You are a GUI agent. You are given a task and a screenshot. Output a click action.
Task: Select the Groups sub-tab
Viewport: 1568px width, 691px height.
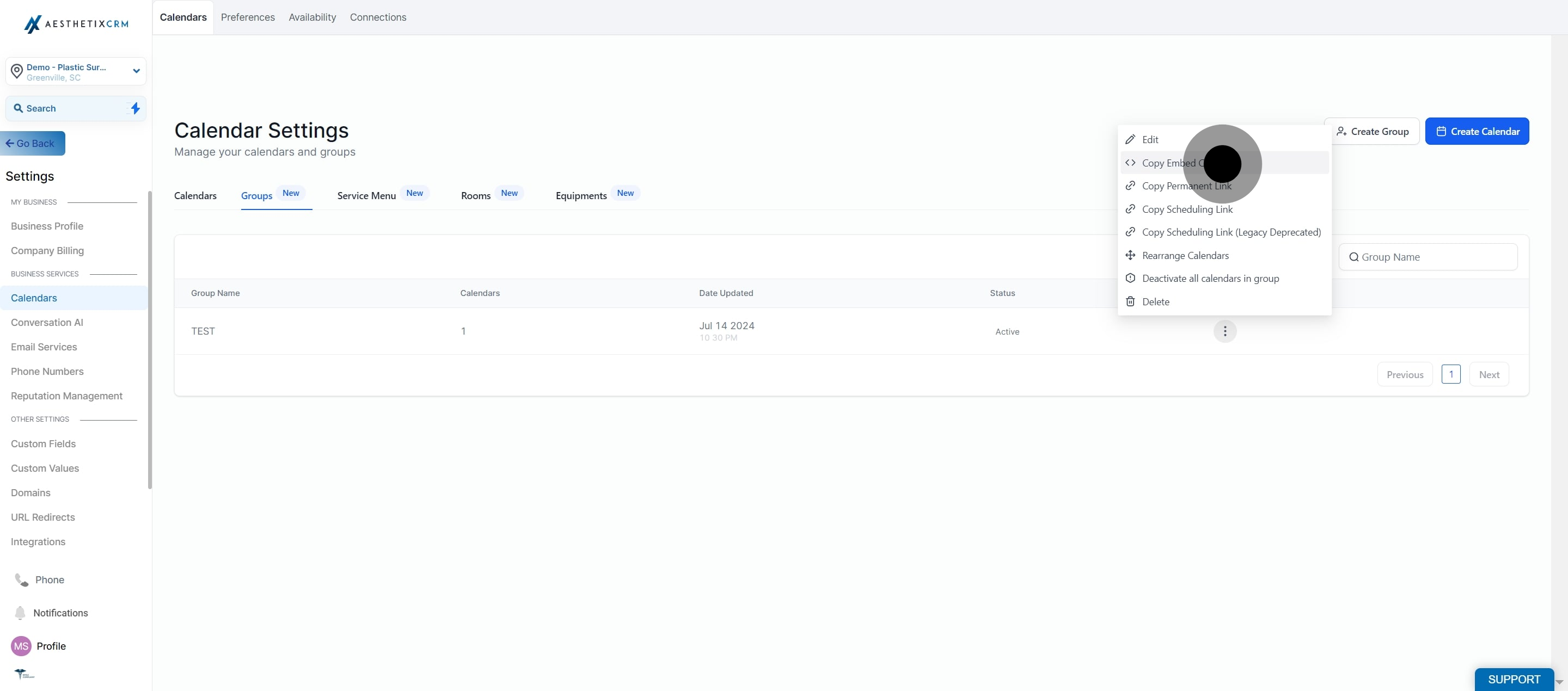[256, 195]
